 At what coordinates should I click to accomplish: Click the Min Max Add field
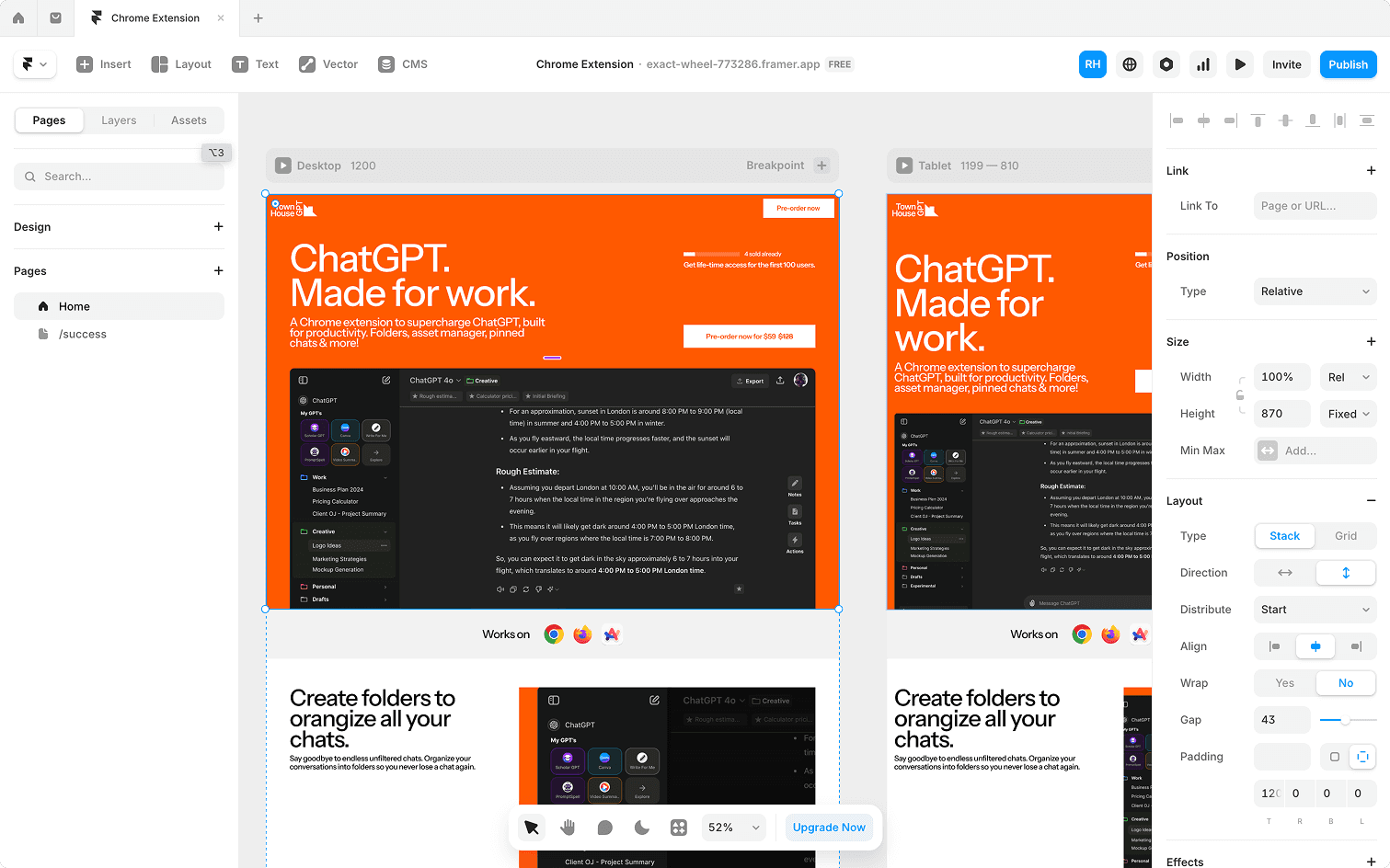pos(1315,451)
